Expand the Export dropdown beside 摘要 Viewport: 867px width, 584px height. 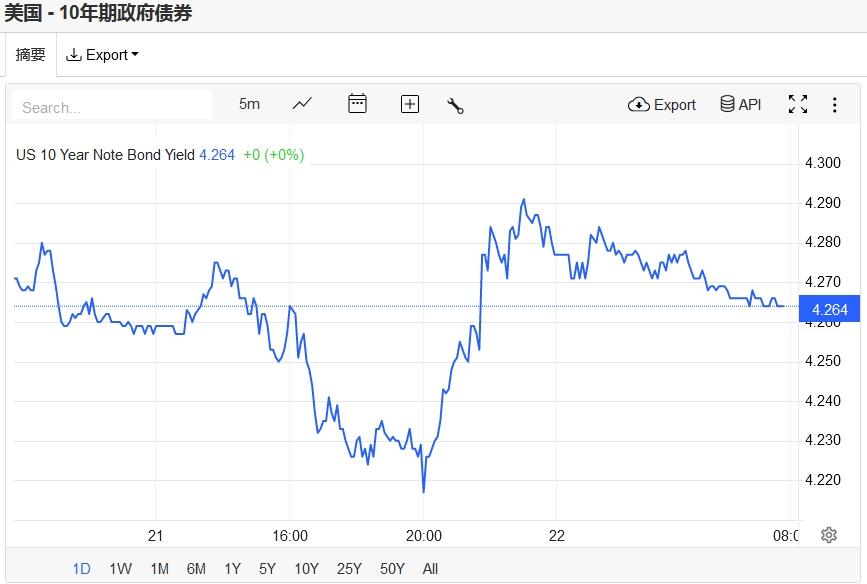[102, 55]
